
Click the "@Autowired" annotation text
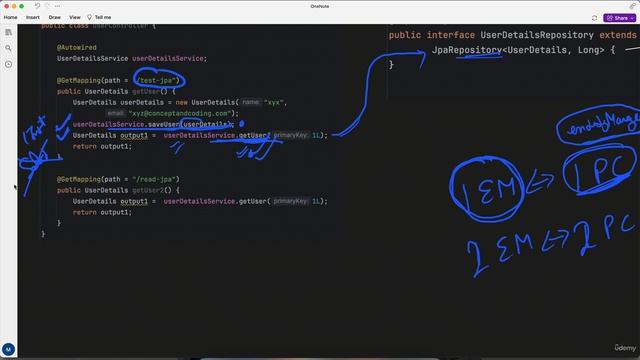(x=77, y=47)
